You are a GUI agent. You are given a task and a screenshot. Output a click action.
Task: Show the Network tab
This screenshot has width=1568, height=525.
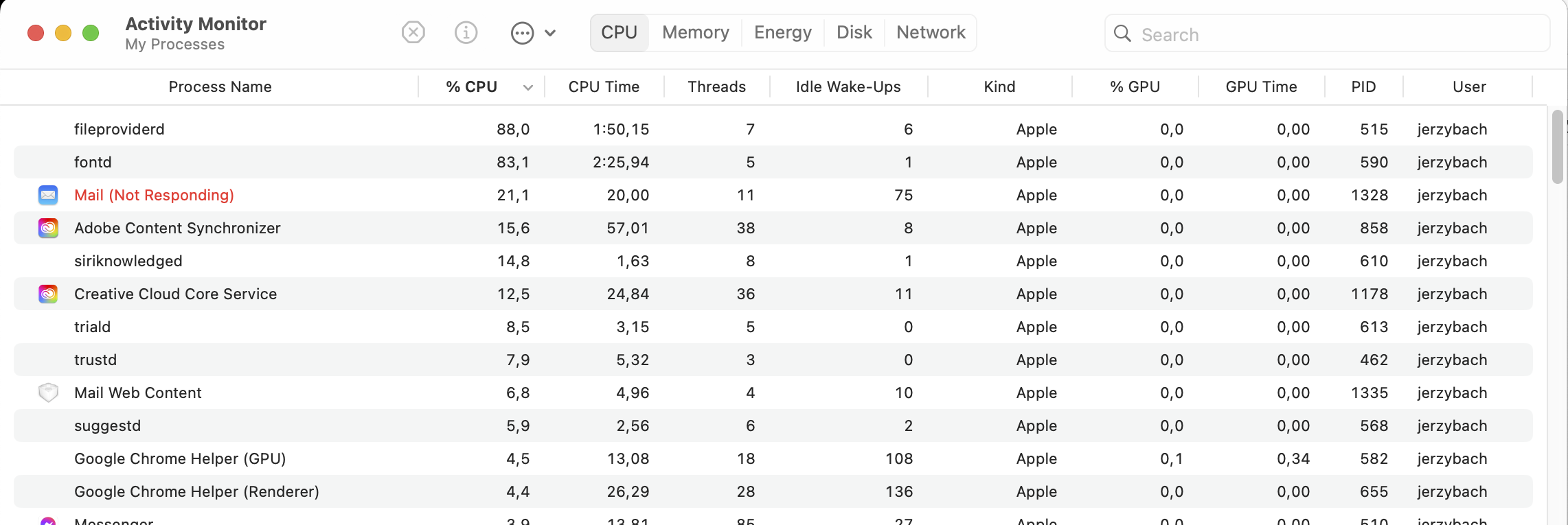931,32
